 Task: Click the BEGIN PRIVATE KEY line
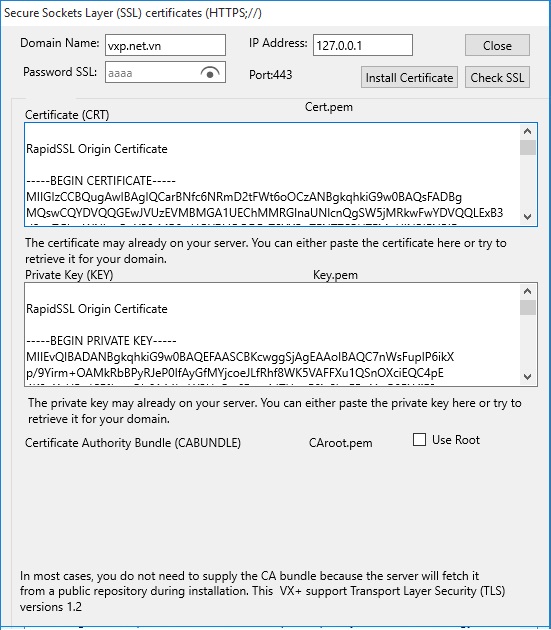click(101, 341)
